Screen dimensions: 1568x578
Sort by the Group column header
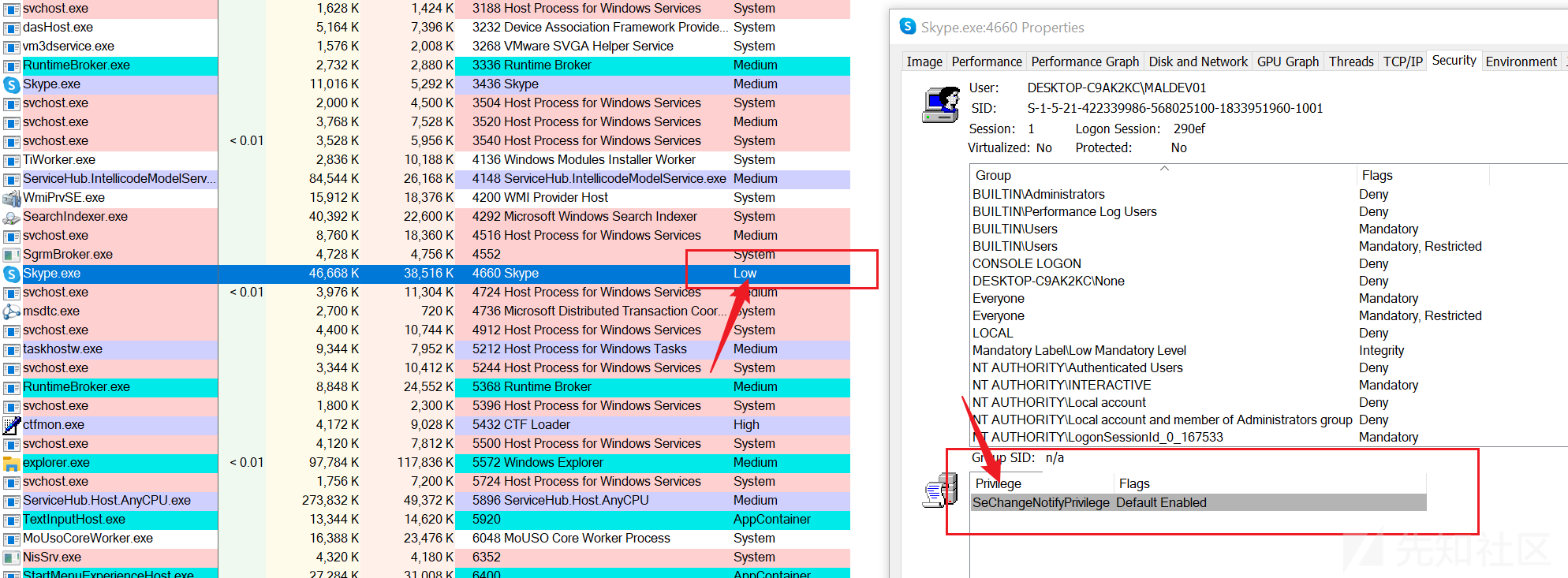1163,175
